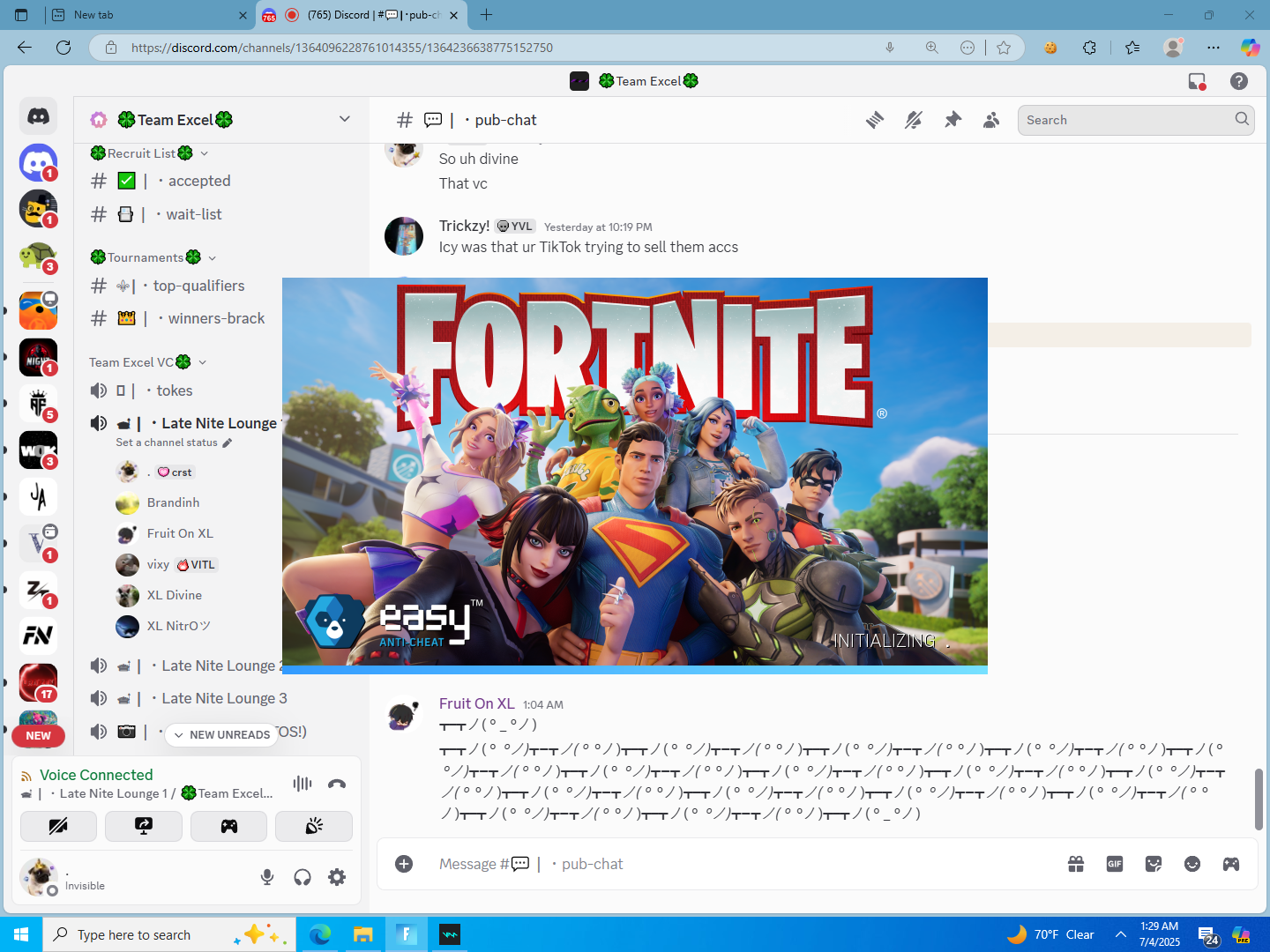Show pinned messages pin icon
The height and width of the screenshot is (952, 1270).
click(952, 120)
